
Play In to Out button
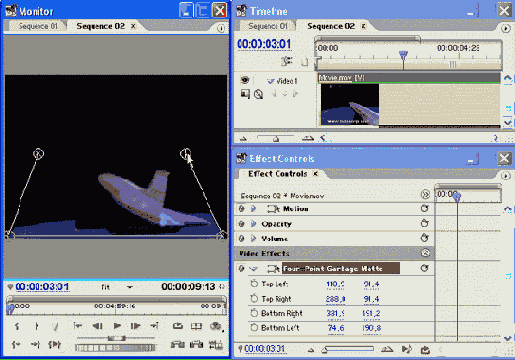click(x=55, y=344)
